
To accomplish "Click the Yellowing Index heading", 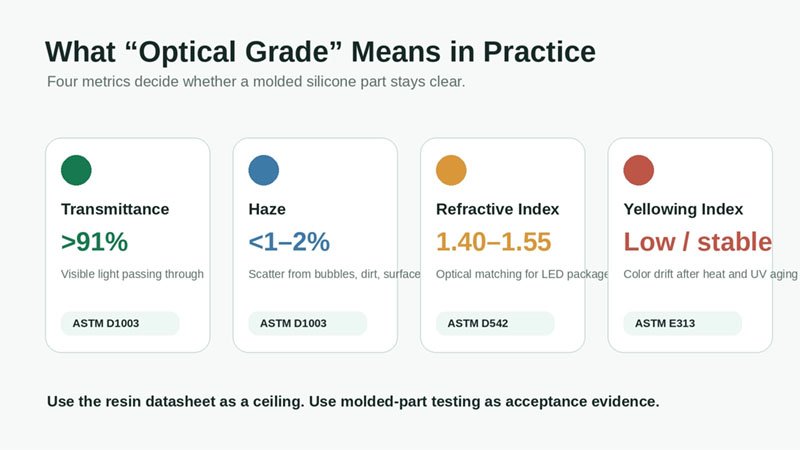I will click(683, 209).
